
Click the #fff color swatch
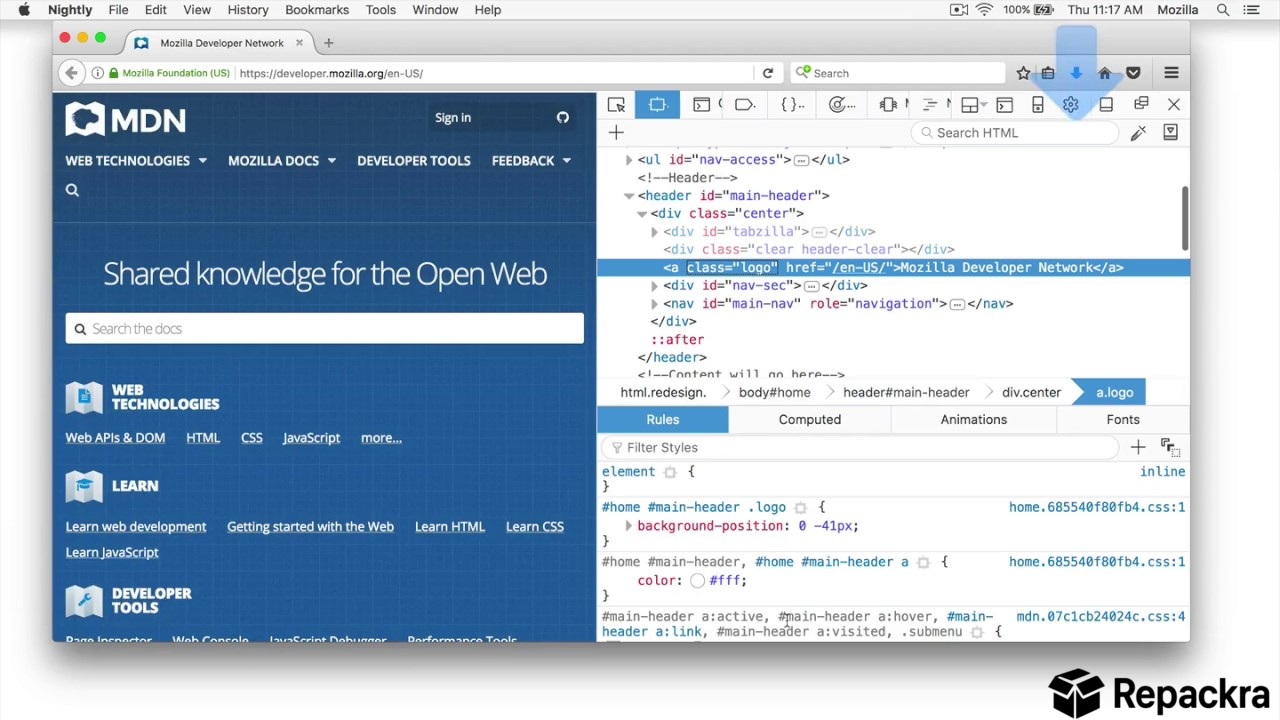point(697,581)
